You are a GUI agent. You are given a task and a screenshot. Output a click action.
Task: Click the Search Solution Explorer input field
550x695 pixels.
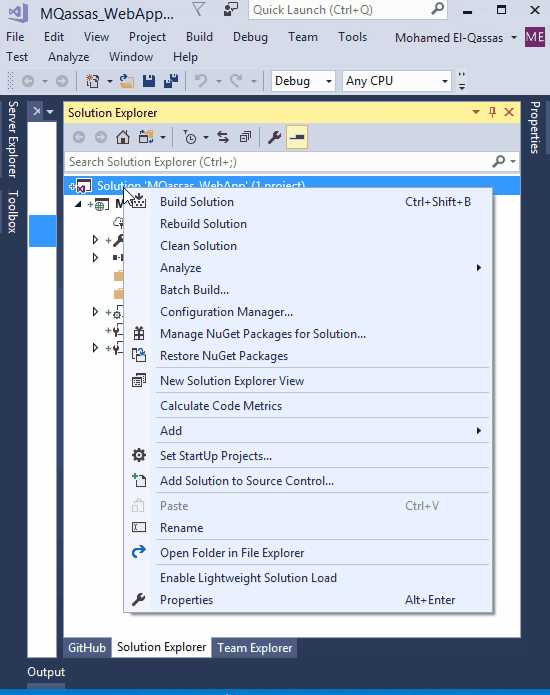click(x=279, y=162)
